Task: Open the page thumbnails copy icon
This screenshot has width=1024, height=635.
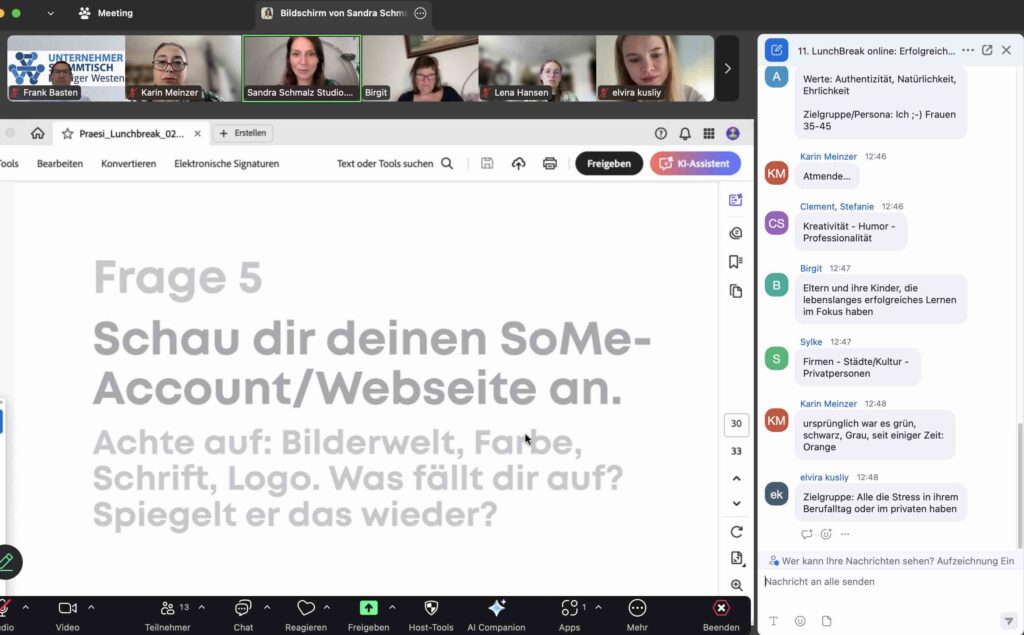Action: click(x=736, y=291)
